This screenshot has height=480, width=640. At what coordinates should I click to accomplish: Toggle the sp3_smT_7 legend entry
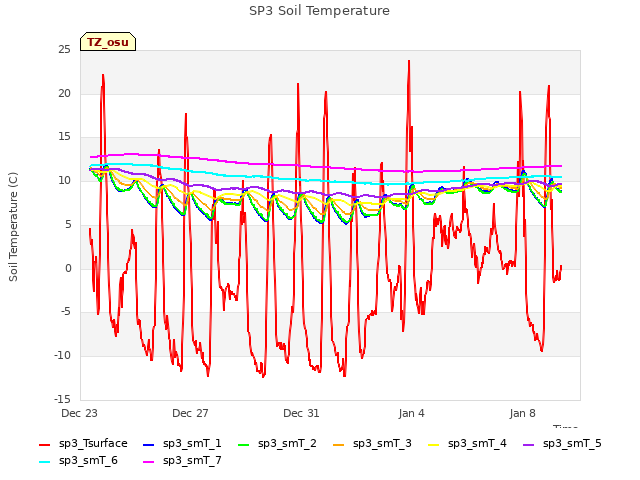pyautogui.click(x=182, y=460)
